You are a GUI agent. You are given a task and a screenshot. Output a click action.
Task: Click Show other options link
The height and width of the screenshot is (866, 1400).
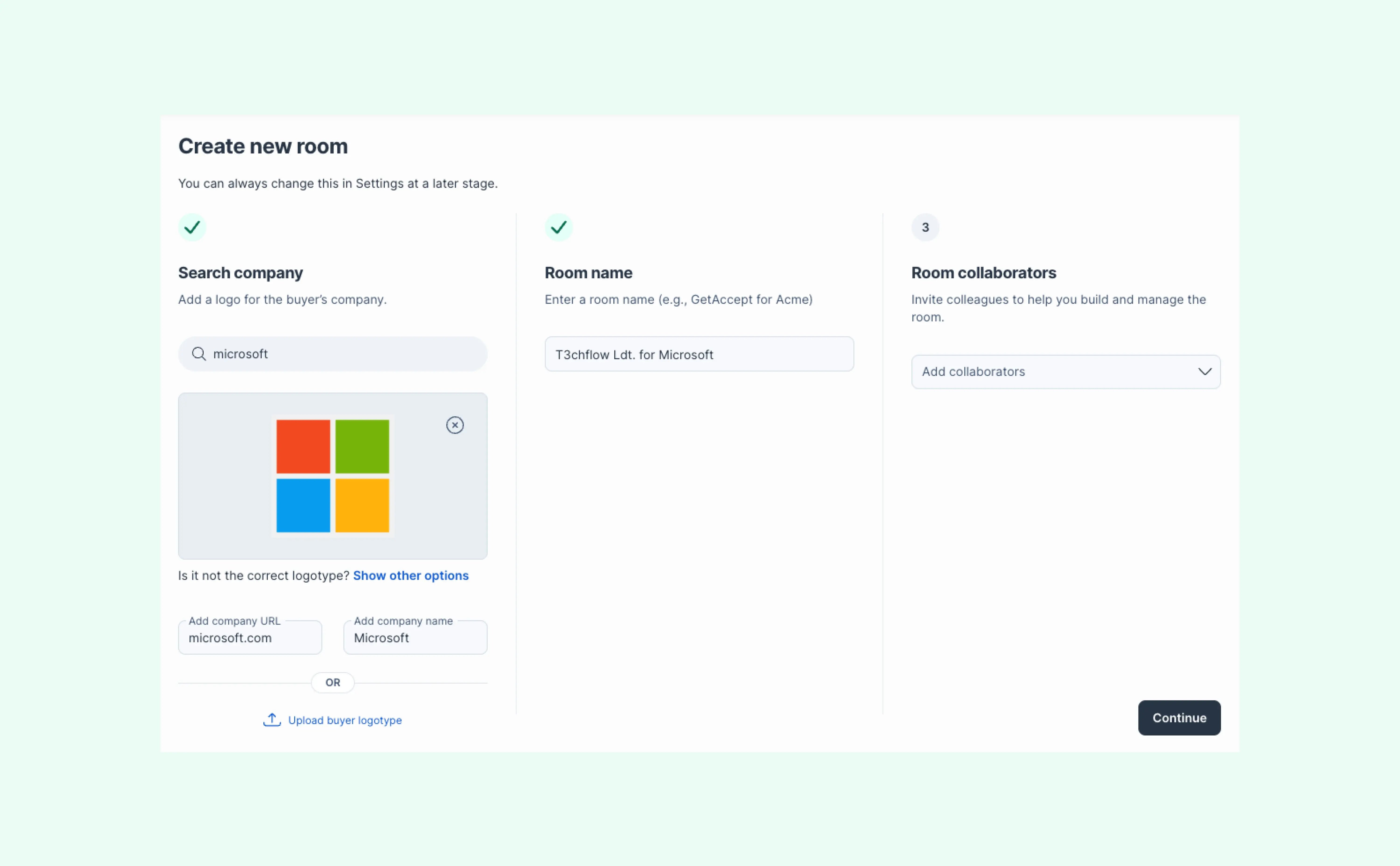pos(411,576)
